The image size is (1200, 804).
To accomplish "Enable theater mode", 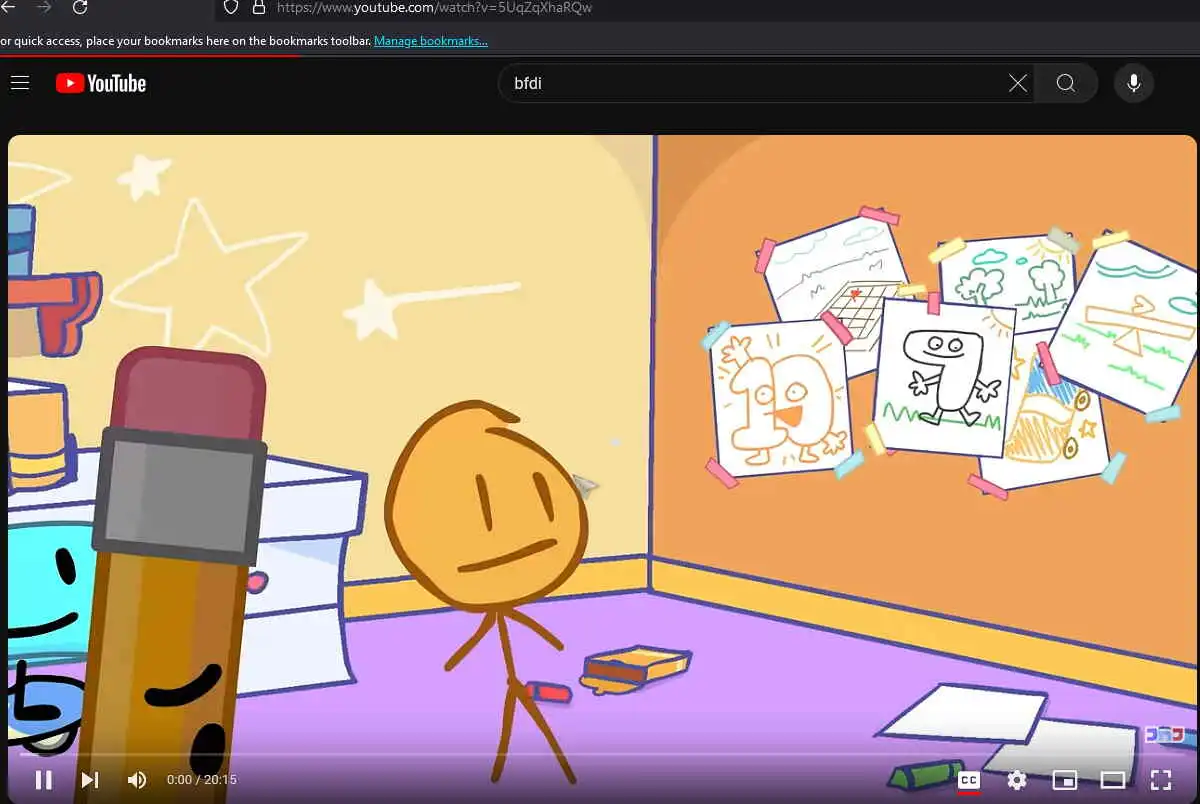I will 1113,780.
